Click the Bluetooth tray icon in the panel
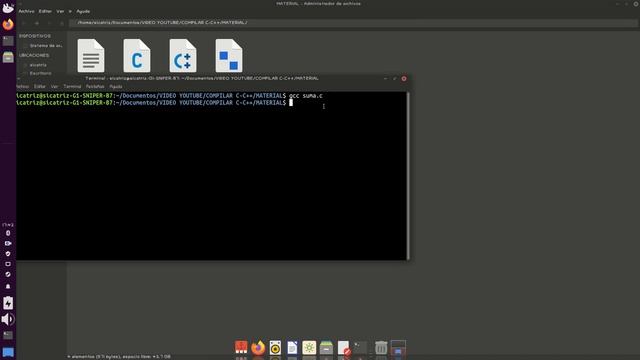 click(x=8, y=233)
